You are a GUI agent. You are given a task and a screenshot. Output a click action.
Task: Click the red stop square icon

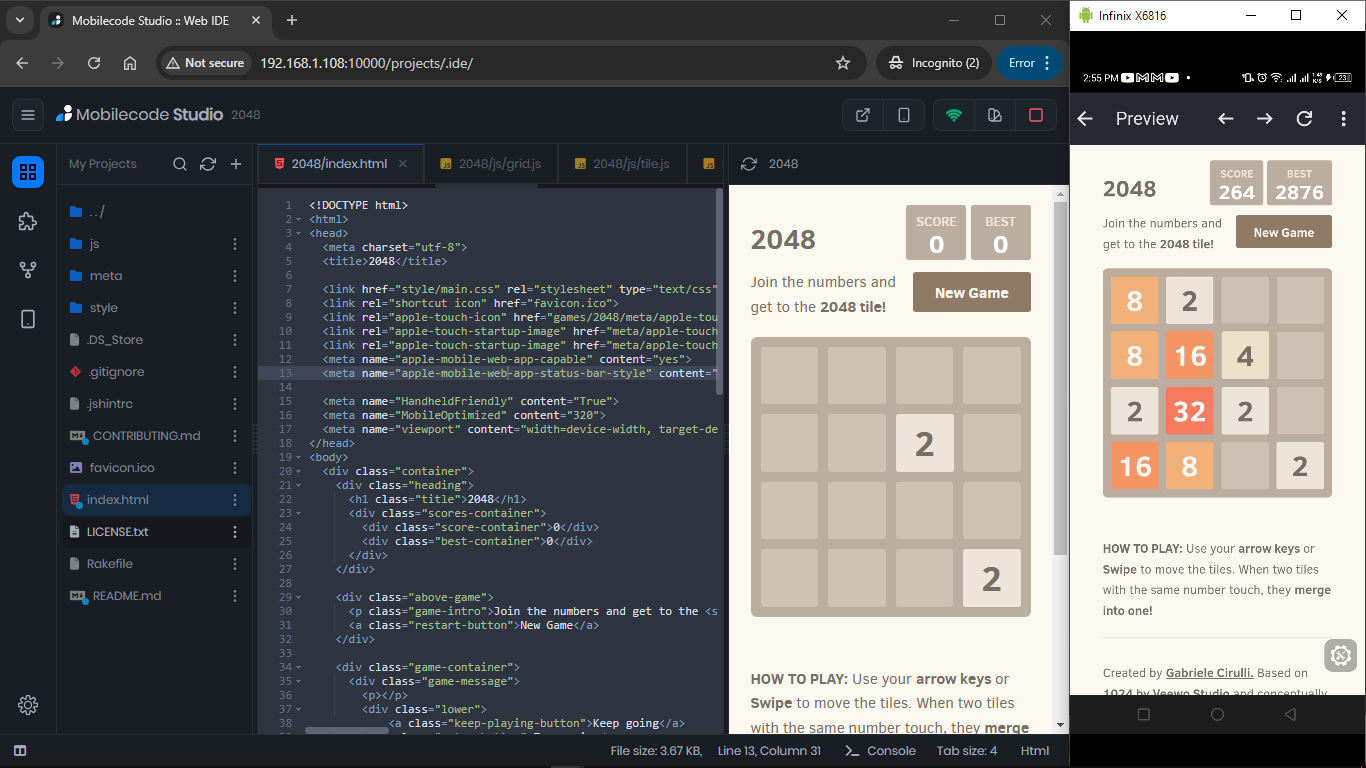point(1036,115)
